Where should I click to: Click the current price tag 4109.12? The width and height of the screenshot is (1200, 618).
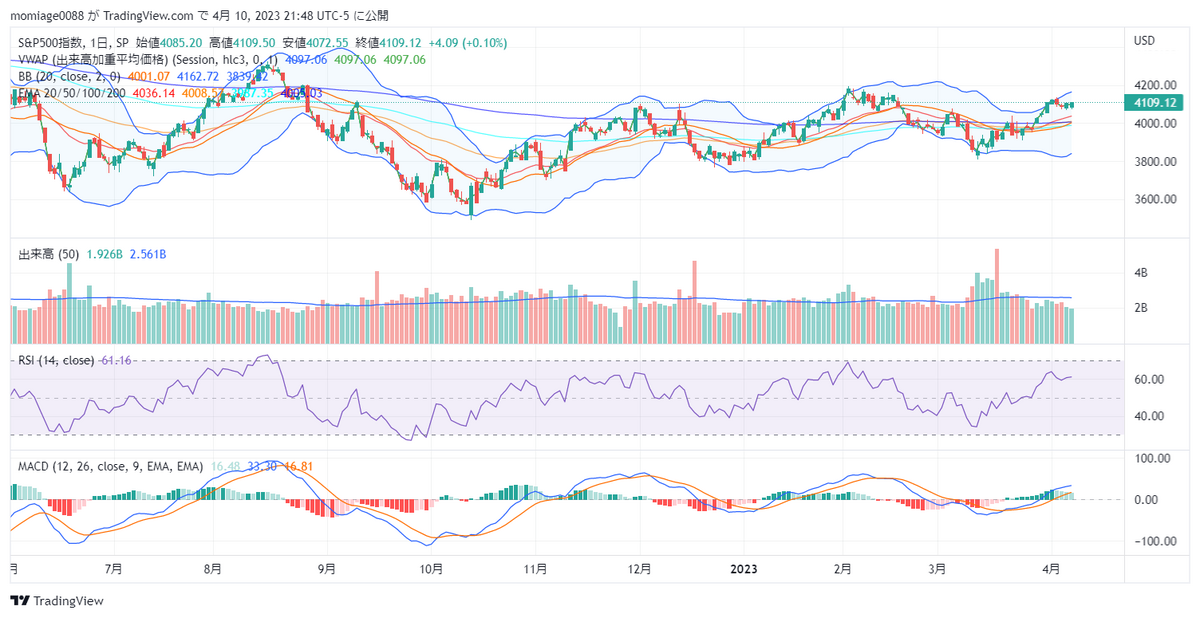[1154, 102]
